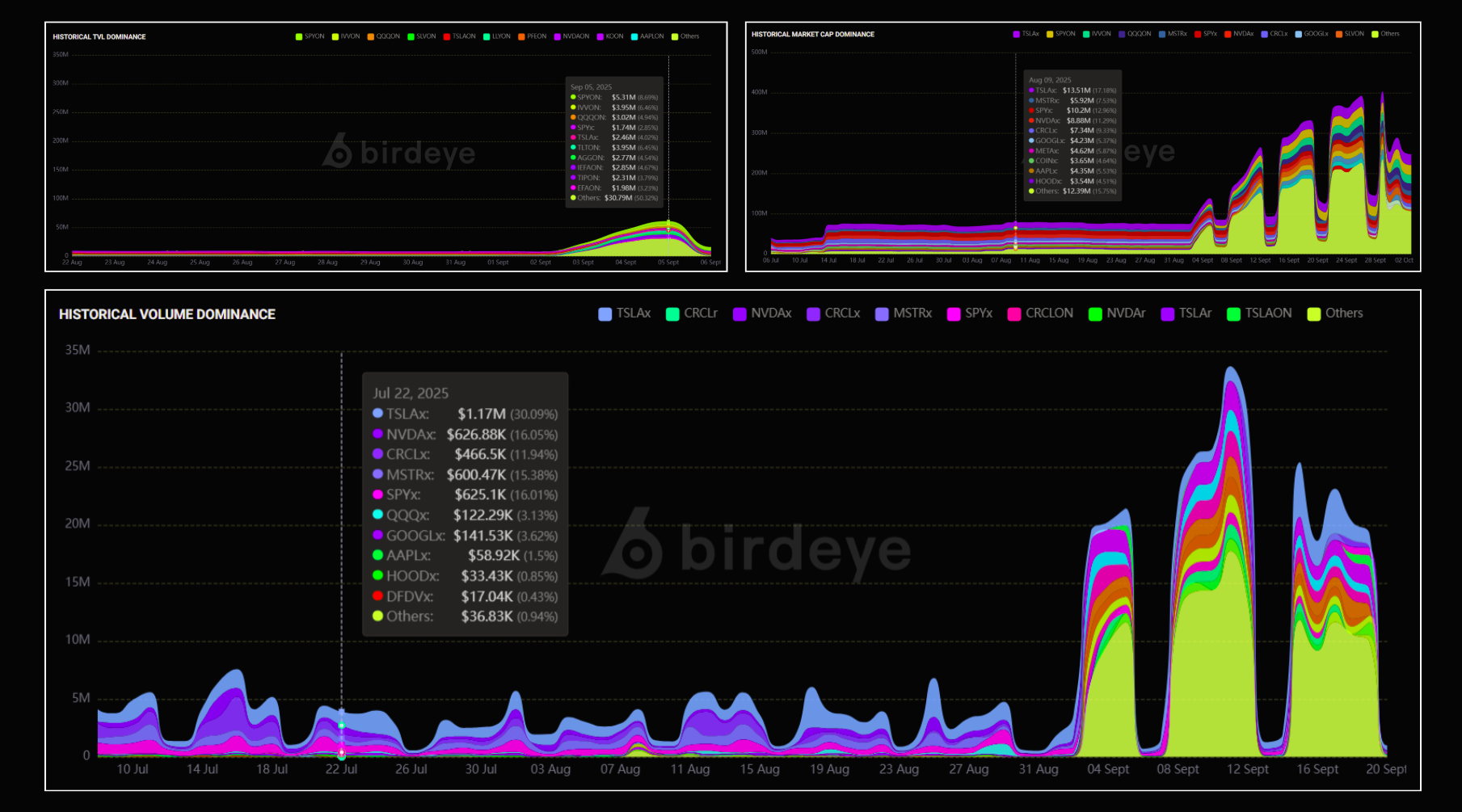Toggle CRCLON series in Volume Dominance legend
Screen dimensions: 1462x812
pyautogui.click(x=1040, y=313)
